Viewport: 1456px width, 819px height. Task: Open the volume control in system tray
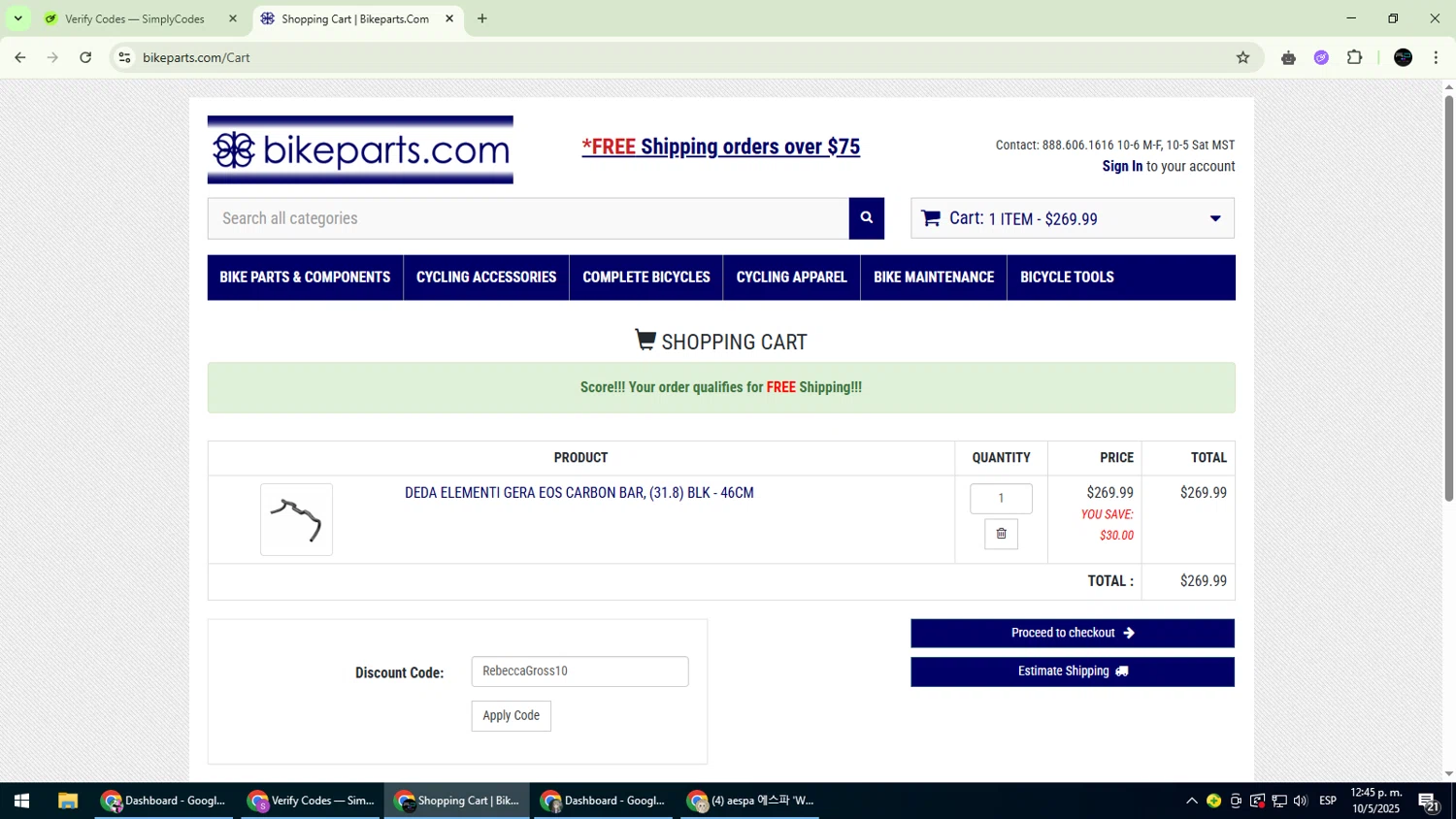point(1301,801)
